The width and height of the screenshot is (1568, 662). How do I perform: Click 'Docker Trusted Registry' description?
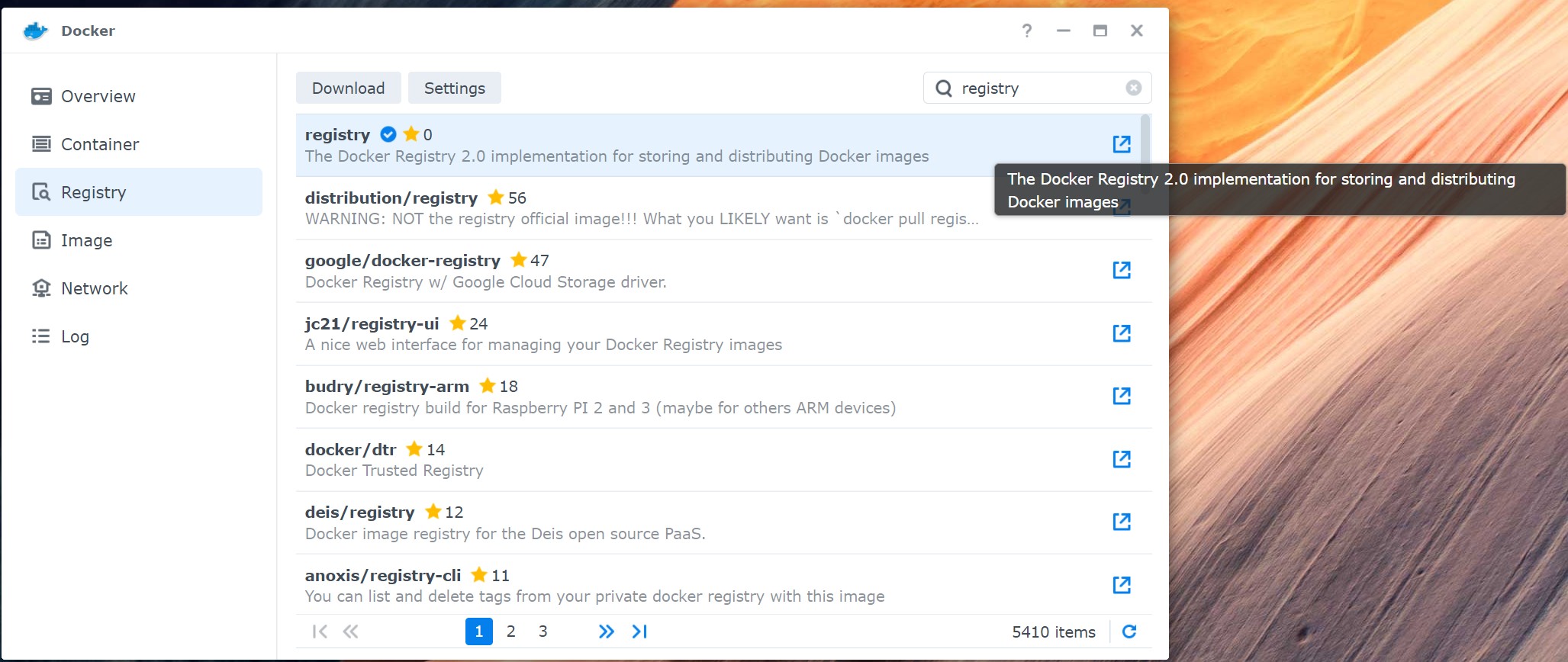[x=394, y=471]
